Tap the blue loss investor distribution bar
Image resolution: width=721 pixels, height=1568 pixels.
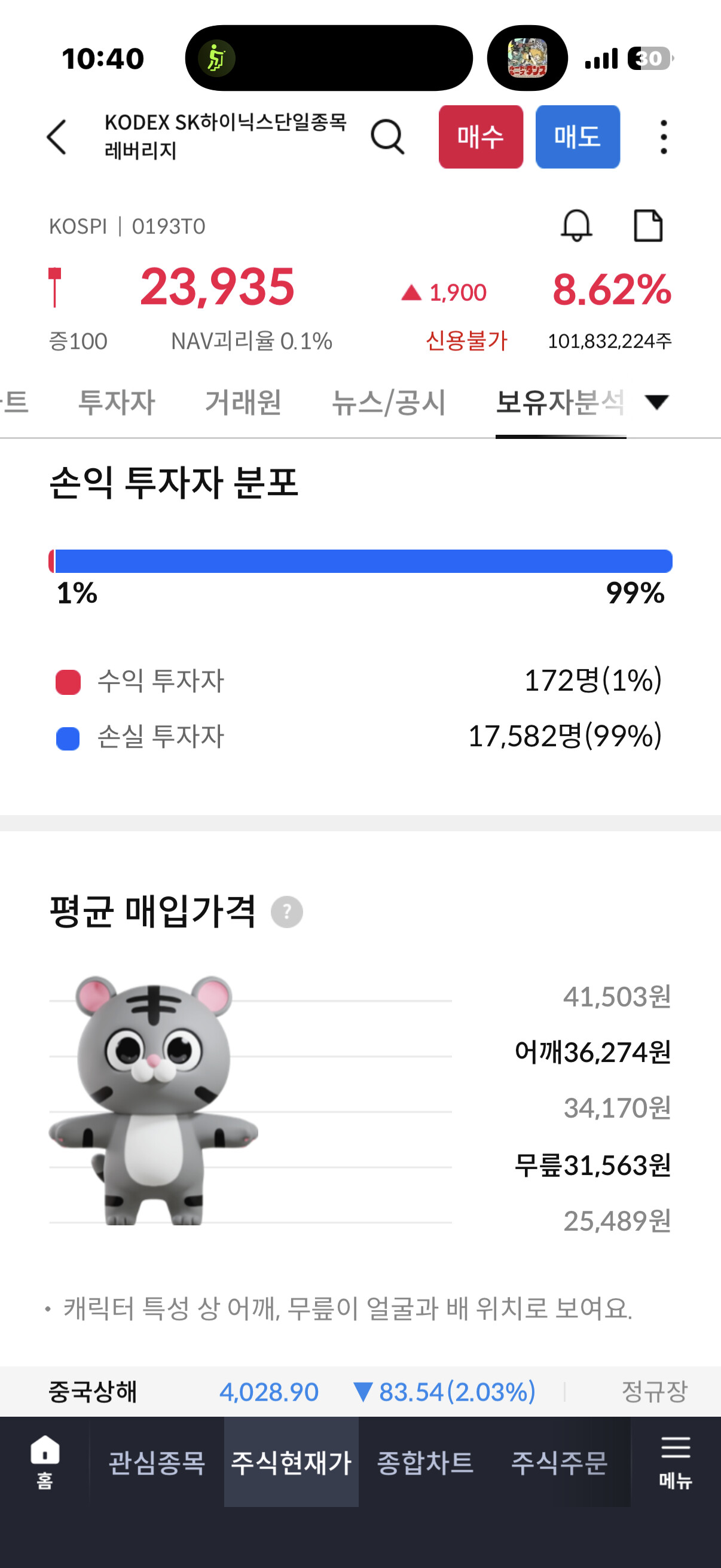coord(363,561)
